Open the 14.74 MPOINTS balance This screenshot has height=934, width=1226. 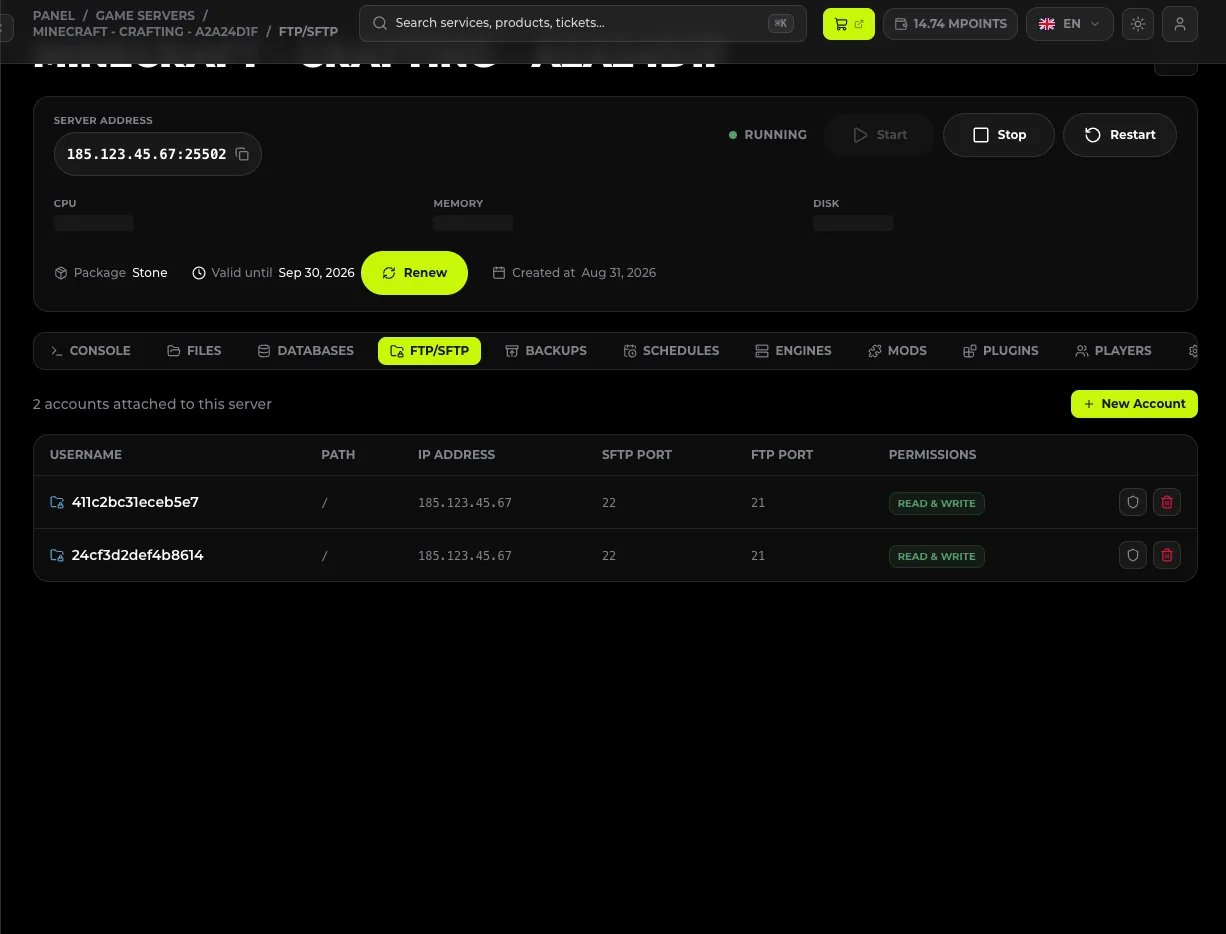[950, 24]
